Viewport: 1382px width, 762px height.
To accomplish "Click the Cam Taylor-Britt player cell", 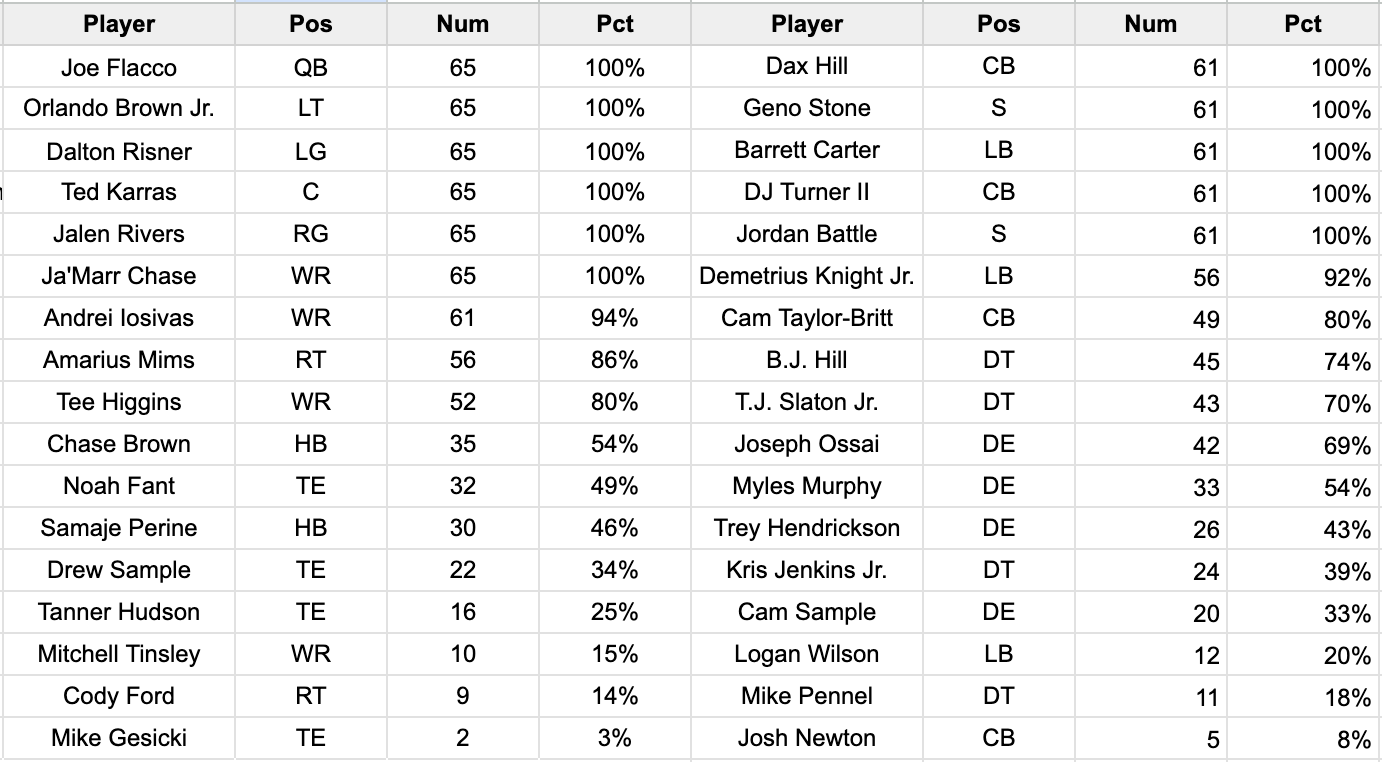I will click(806, 318).
